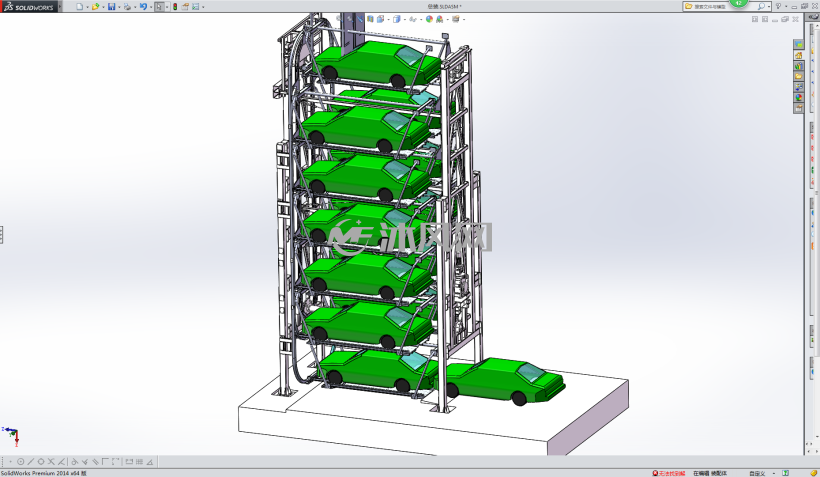Click the Zoom to Area view icon
This screenshot has height=477, width=820.
click(349, 19)
